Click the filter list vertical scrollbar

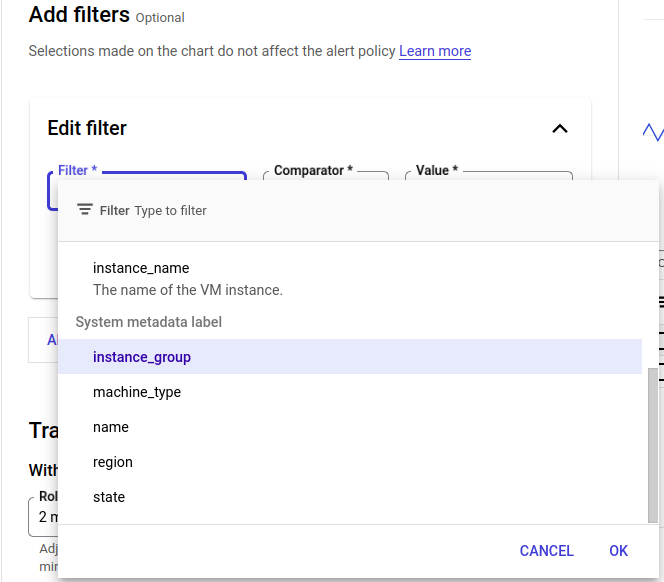[x=653, y=445]
